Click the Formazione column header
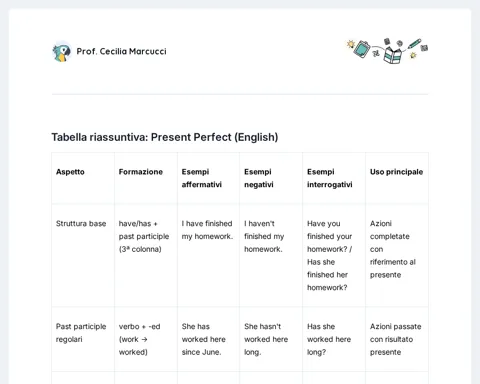480x384 pixels. [x=141, y=172]
